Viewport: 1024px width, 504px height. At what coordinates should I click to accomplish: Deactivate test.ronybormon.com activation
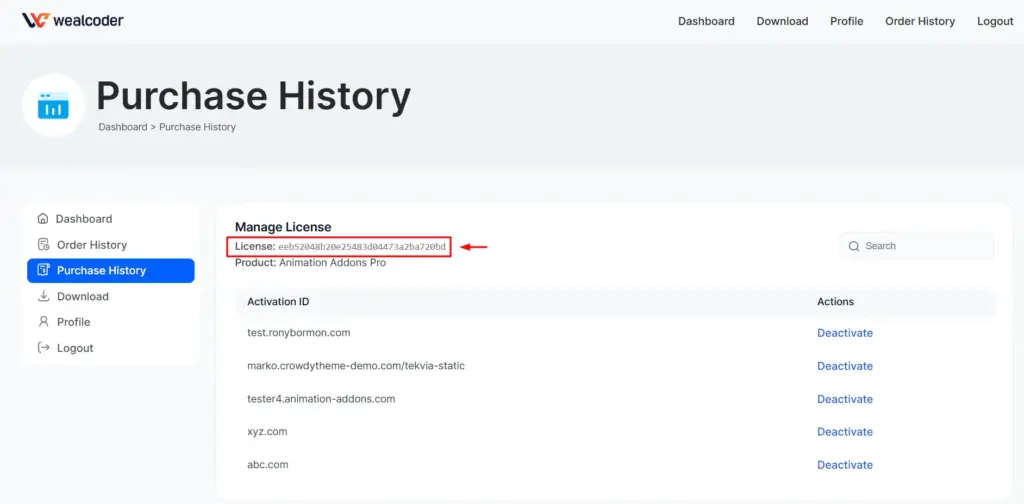pos(844,333)
